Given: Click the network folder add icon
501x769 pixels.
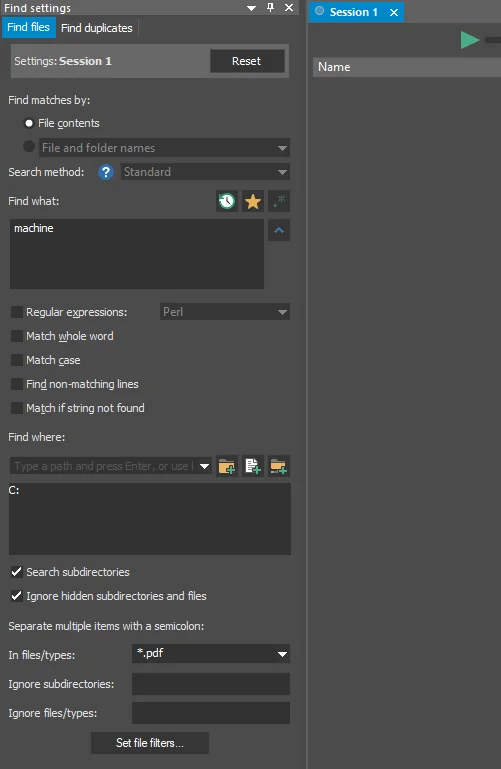Looking at the screenshot, I should pyautogui.click(x=278, y=466).
